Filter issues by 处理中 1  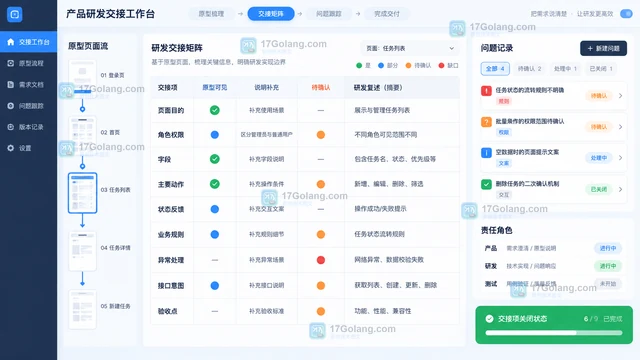coord(565,69)
